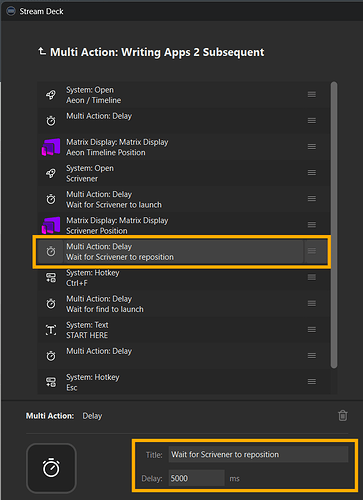Screen dimensions: 363x500
Task: Click stopwatch icon for Wait for Scrivener to reposition
Action: point(51,251)
